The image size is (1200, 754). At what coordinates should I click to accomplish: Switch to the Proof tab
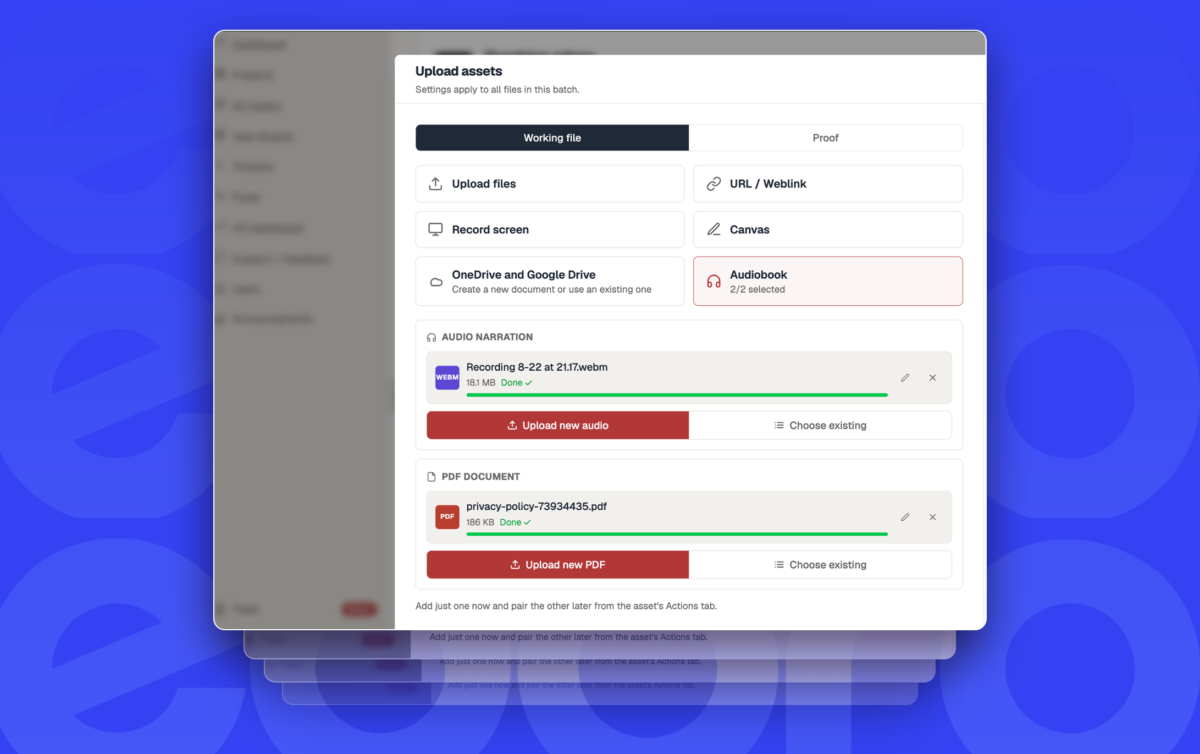825,138
